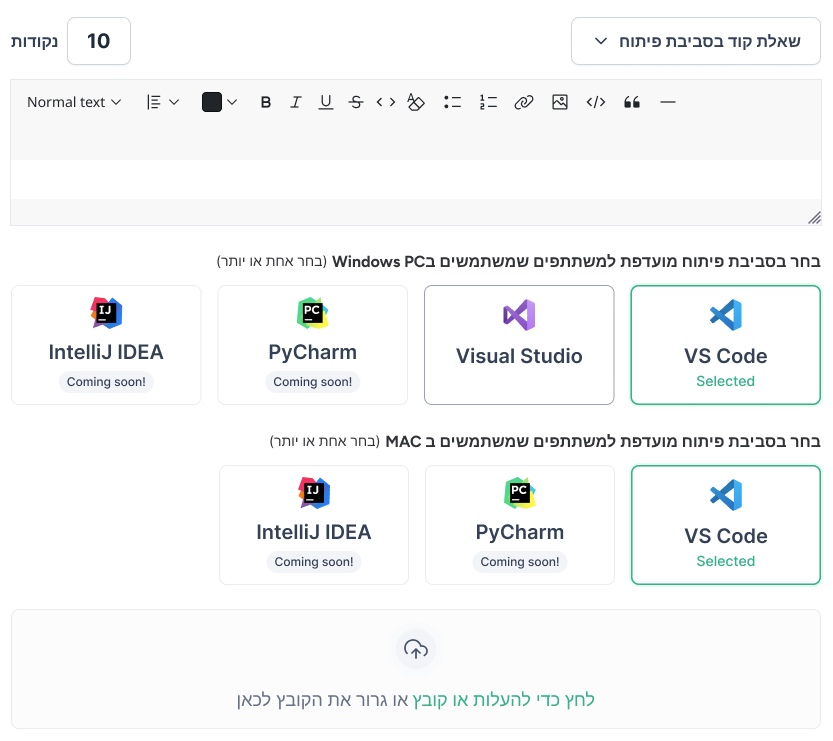Click the points field showing 10
833x741 pixels.
(99, 41)
